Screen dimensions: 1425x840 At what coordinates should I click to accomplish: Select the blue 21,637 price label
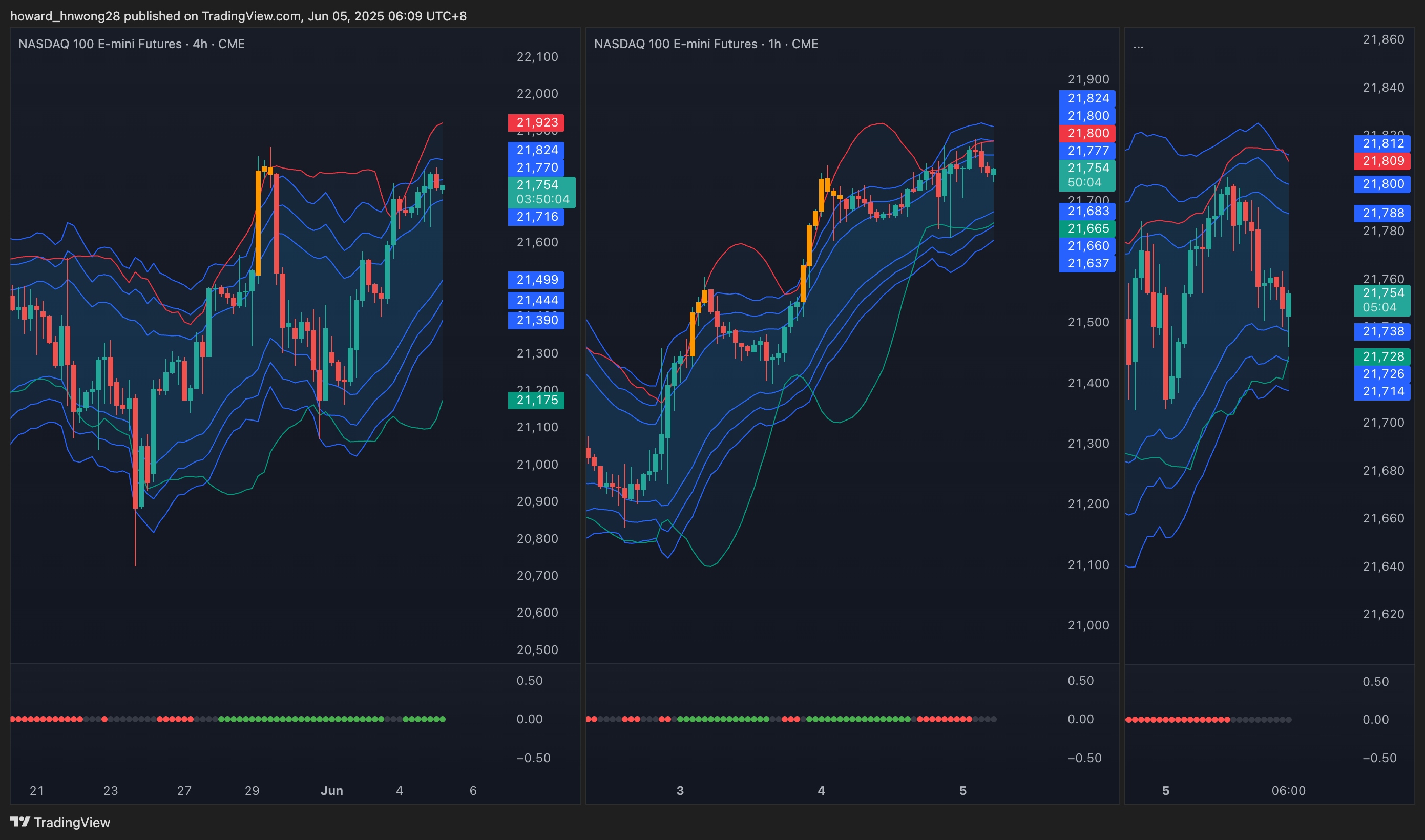1087,263
